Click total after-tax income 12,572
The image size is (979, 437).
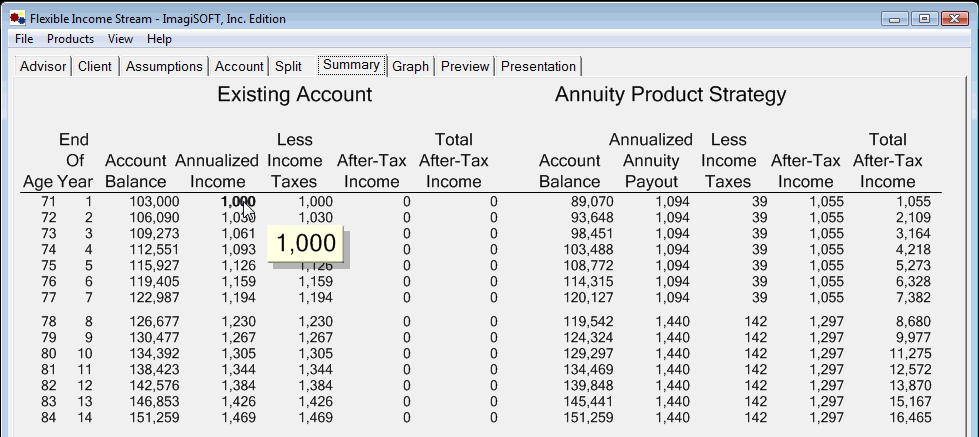pyautogui.click(x=911, y=370)
